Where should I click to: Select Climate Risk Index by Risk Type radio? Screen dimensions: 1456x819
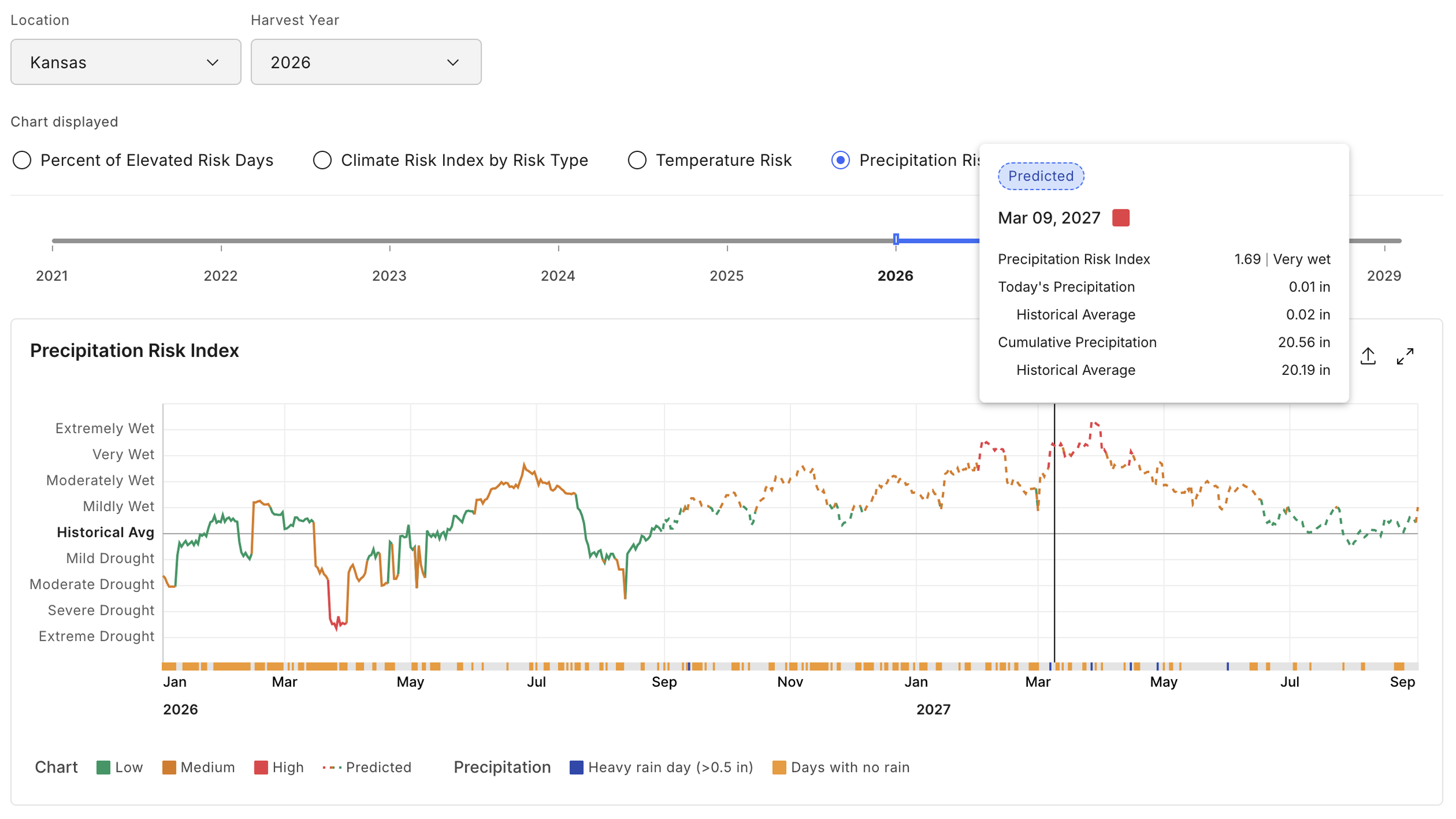(x=322, y=160)
